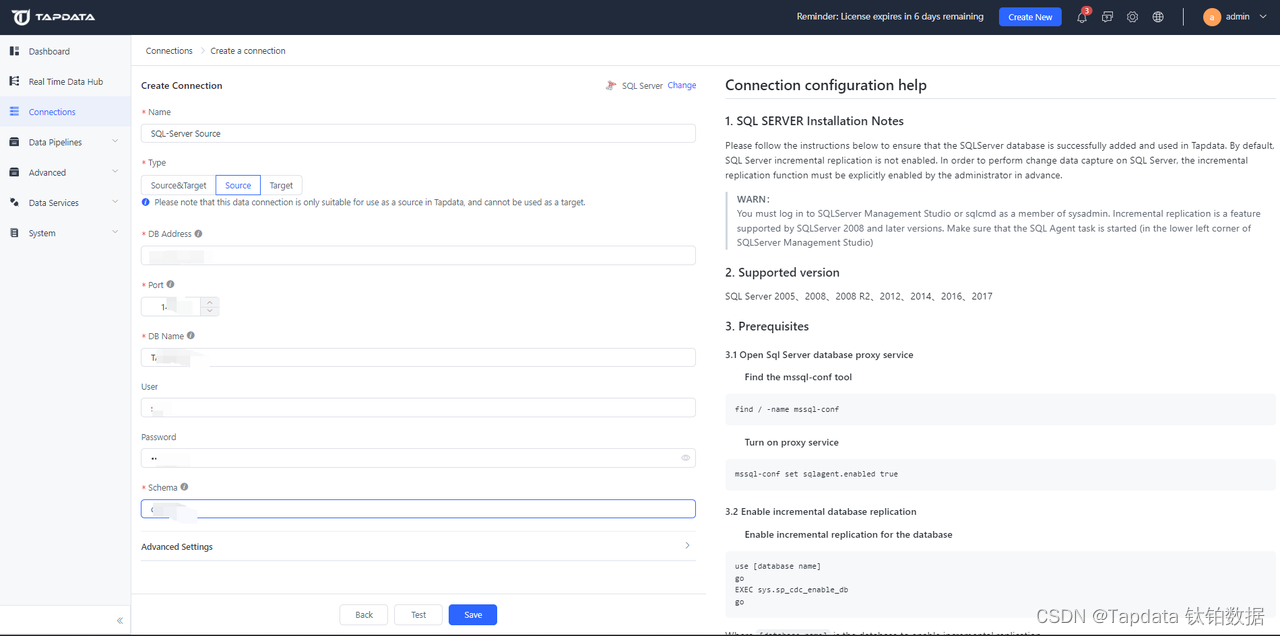Image resolution: width=1280 pixels, height=636 pixels.
Task: Click the 'find / -name mssql-conf' code line
Action: pyautogui.click(x=787, y=409)
